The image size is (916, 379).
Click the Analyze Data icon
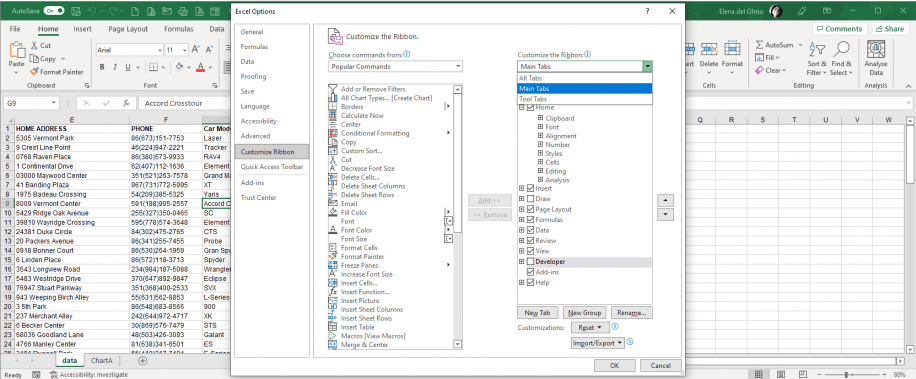coord(876,50)
